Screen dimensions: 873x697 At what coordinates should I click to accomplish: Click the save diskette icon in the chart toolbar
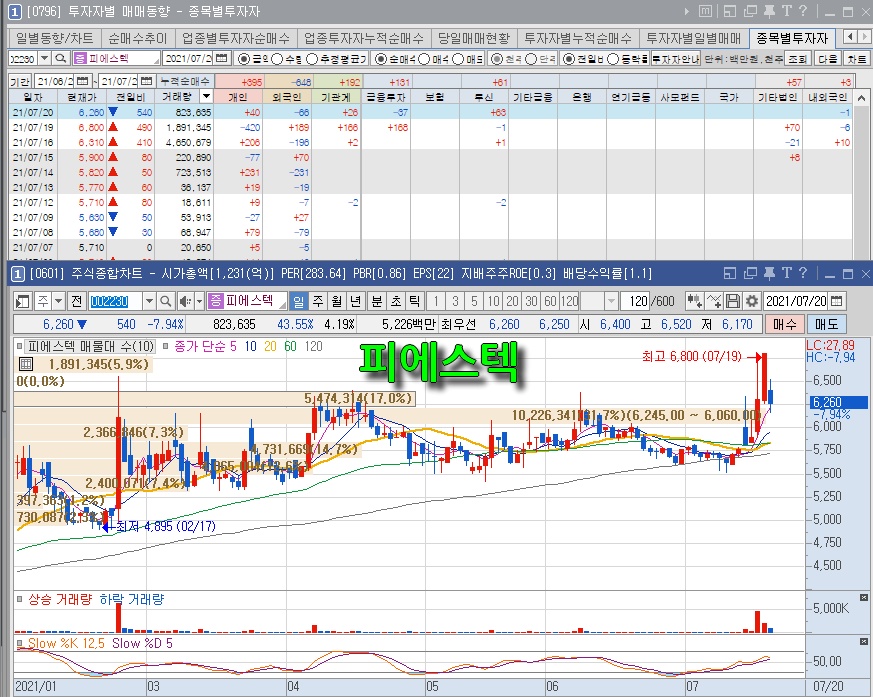pos(733,301)
